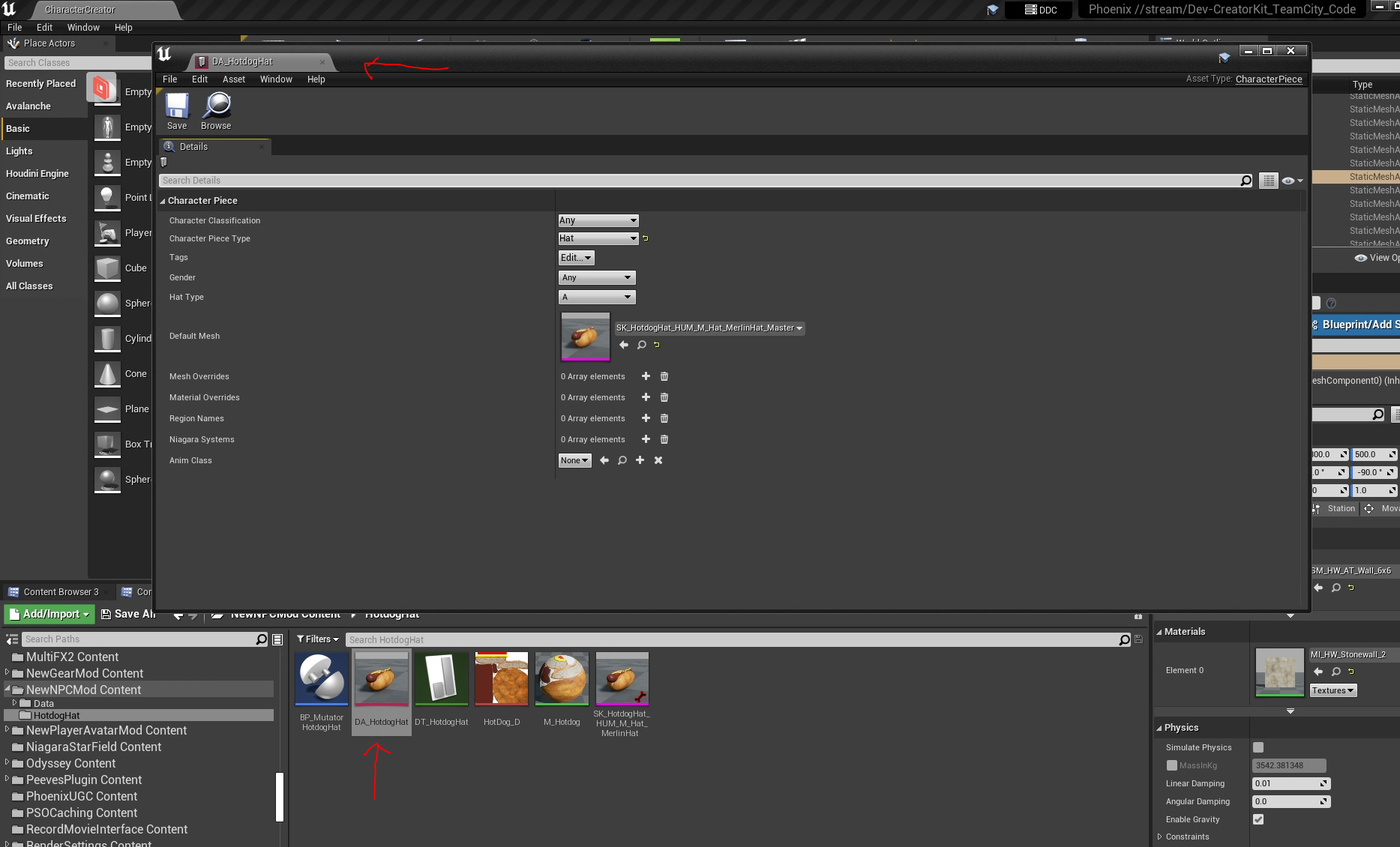Screen dimensions: 1400x847
Task: Select Visual Effects category
Action: (x=36, y=219)
